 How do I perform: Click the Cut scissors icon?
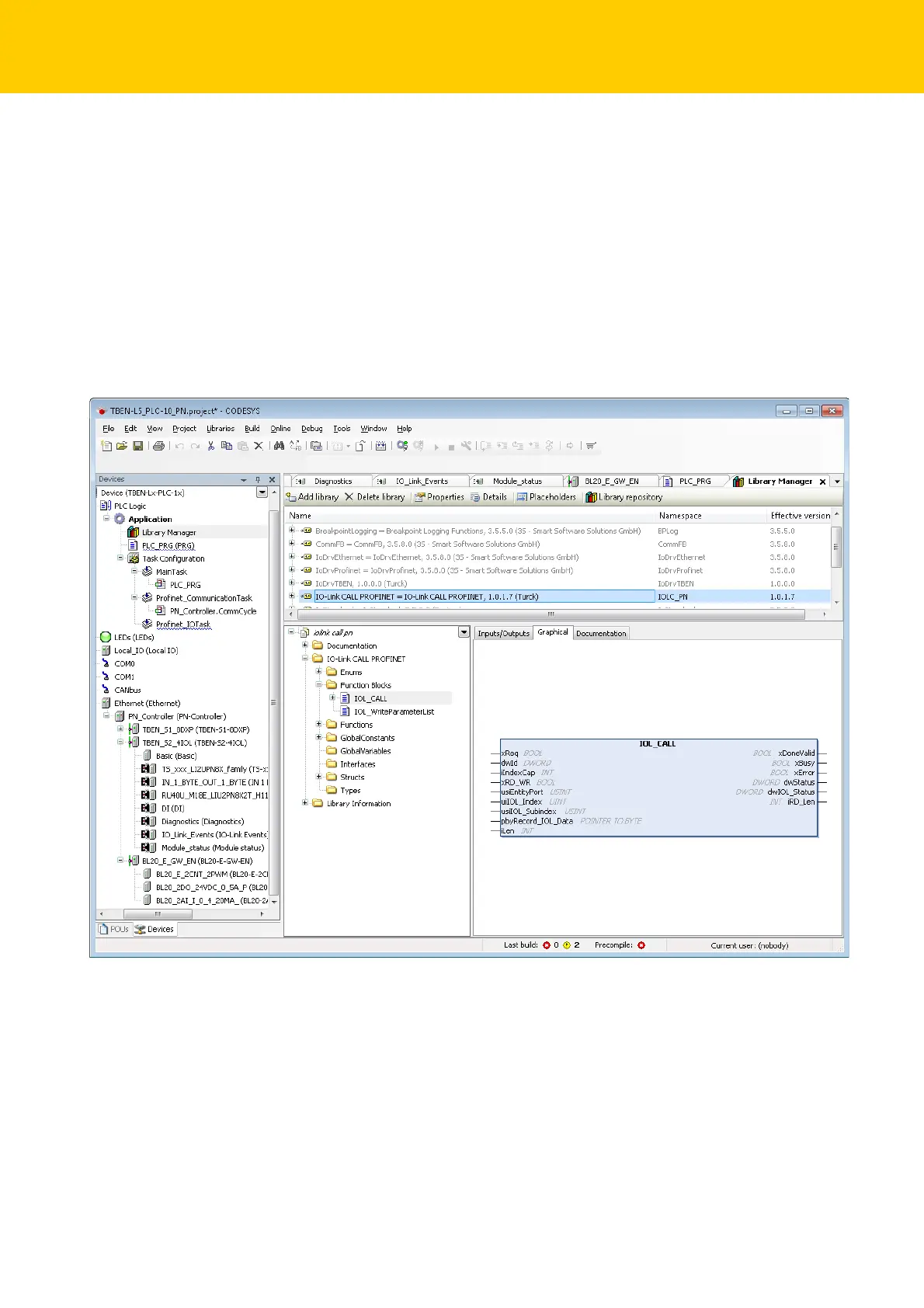[210, 446]
